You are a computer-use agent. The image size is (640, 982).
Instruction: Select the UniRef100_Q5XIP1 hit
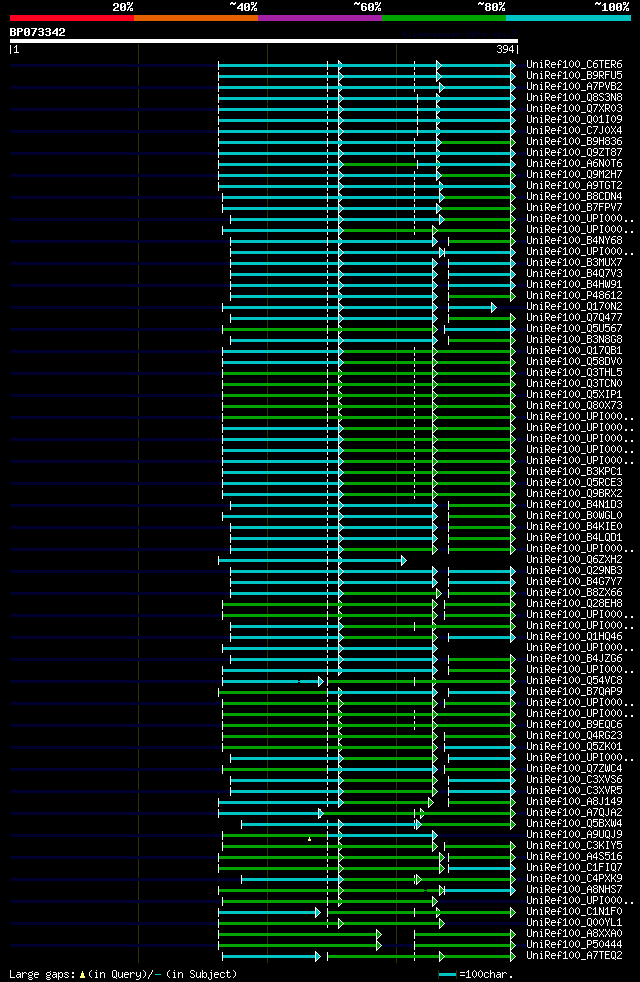click(574, 395)
